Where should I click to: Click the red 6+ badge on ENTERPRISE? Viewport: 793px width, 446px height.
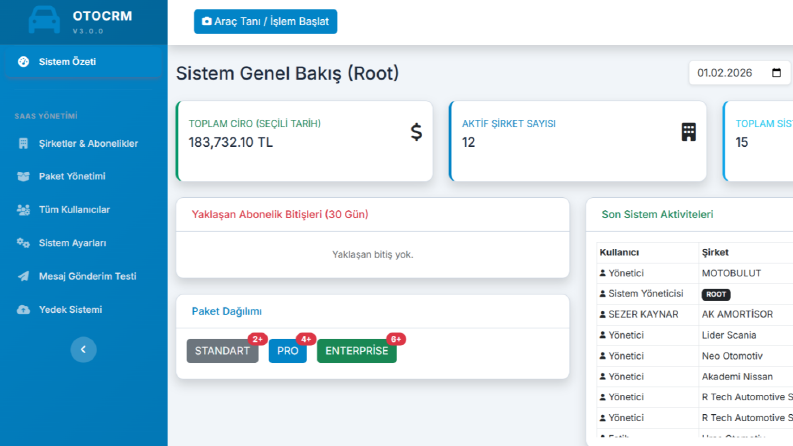[x=396, y=339]
